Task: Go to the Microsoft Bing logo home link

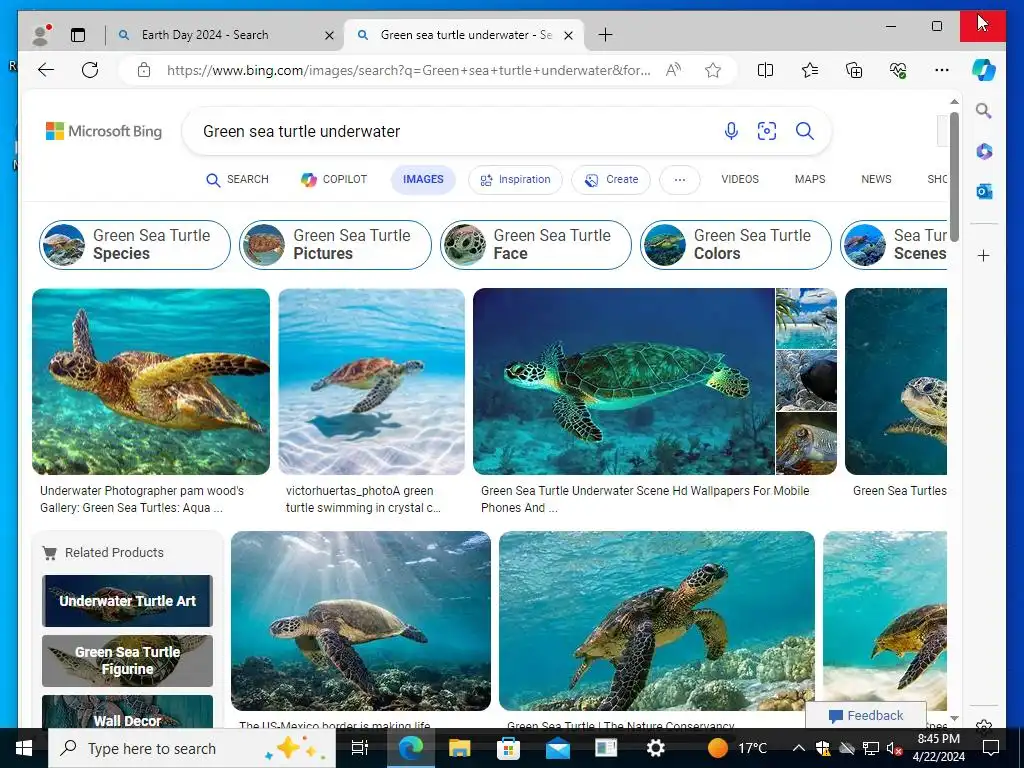Action: click(x=104, y=131)
